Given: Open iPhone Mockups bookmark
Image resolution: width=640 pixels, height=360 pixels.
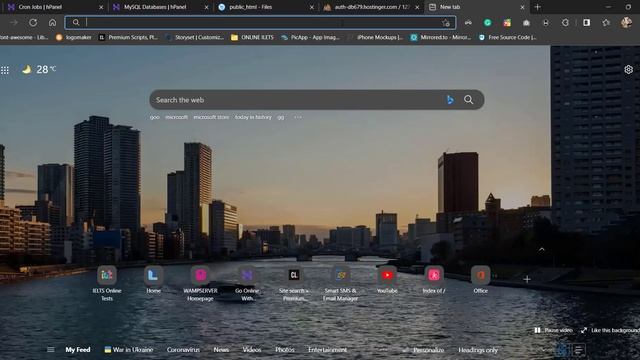Looking at the screenshot, I should (x=376, y=37).
